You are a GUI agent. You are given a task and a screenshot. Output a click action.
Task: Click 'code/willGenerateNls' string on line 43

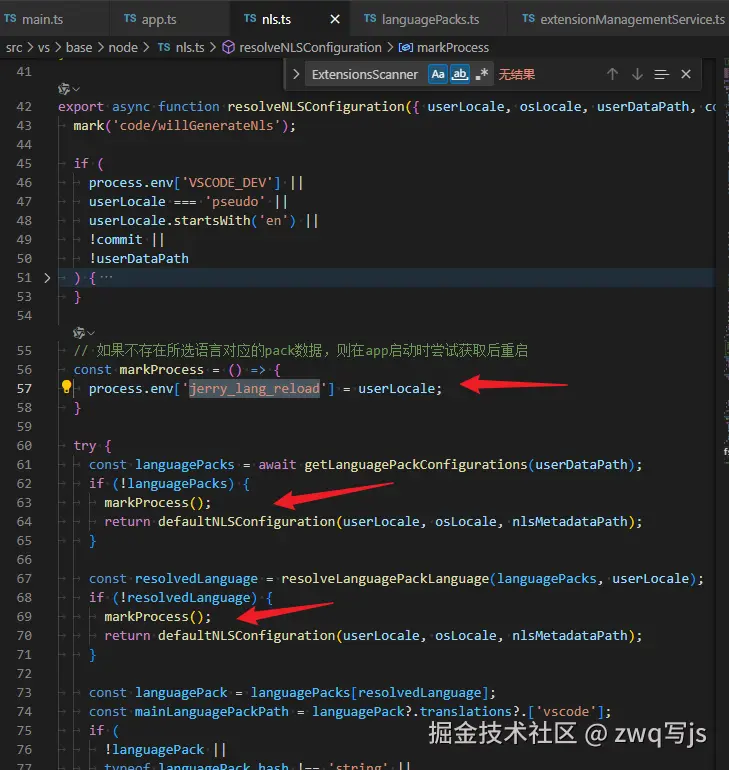[196, 126]
